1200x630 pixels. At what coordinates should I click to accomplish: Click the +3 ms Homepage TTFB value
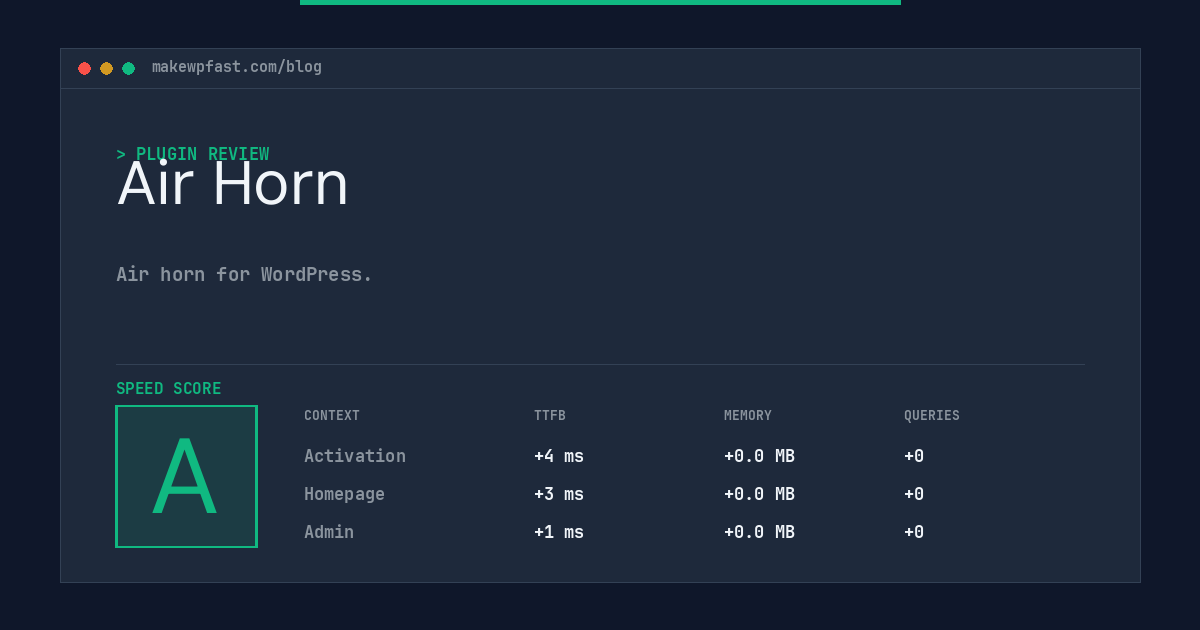[x=559, y=494]
